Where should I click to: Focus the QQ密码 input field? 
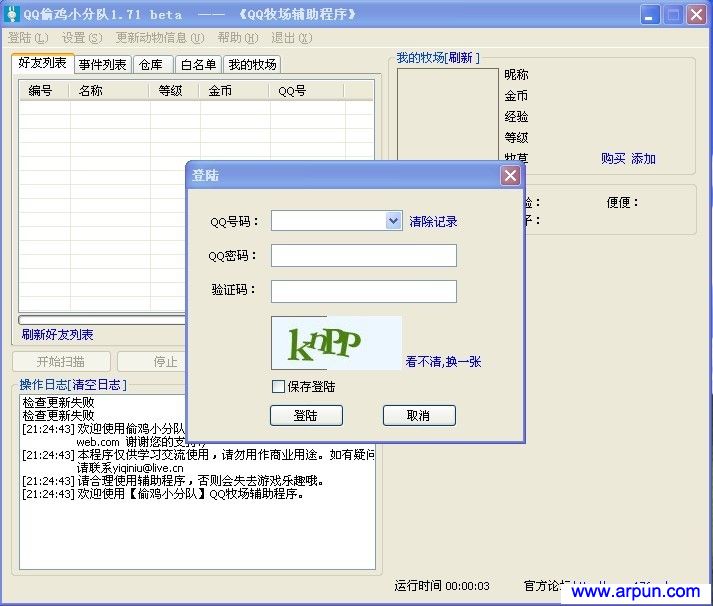coord(364,255)
